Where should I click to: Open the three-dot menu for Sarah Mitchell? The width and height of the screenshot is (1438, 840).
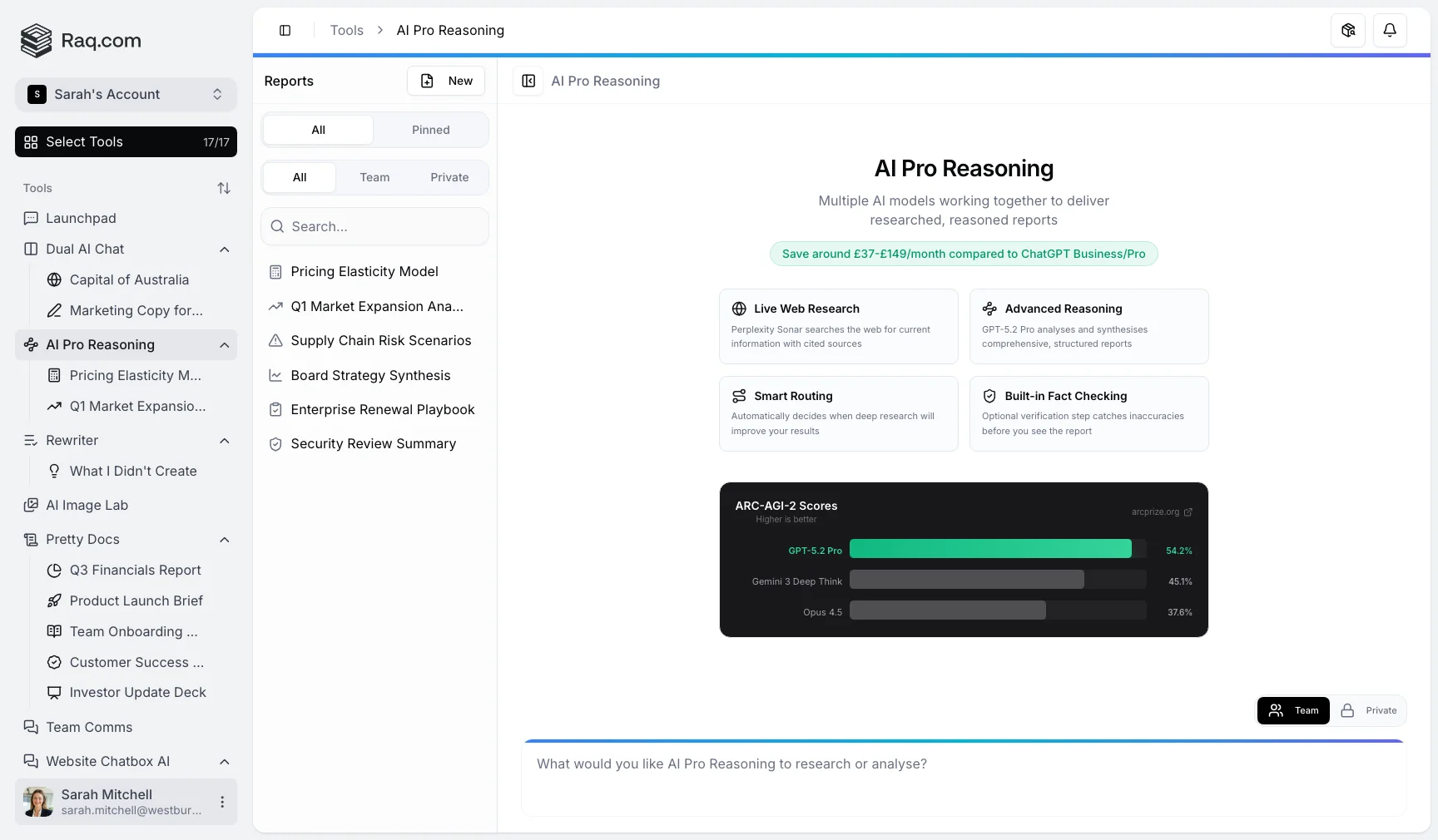pos(221,802)
